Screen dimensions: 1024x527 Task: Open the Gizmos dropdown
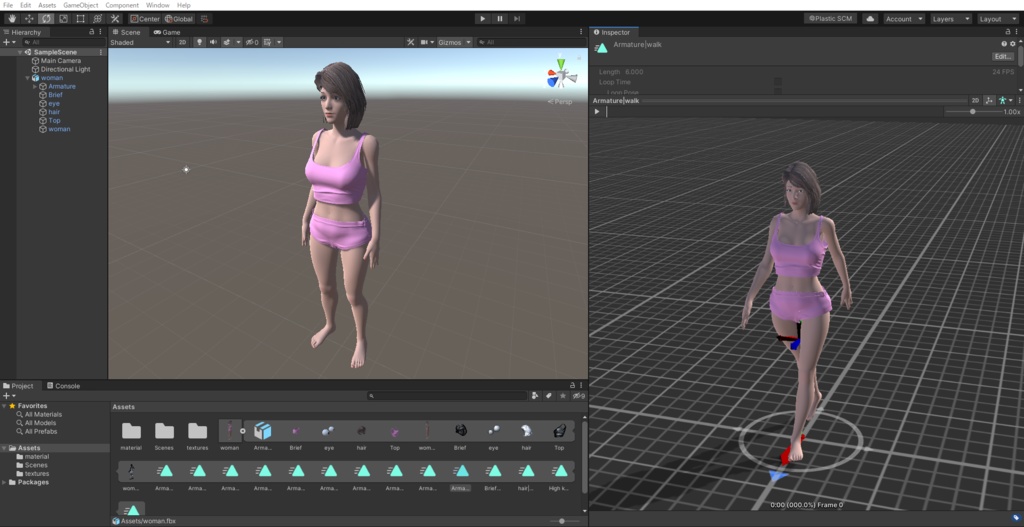(x=454, y=42)
